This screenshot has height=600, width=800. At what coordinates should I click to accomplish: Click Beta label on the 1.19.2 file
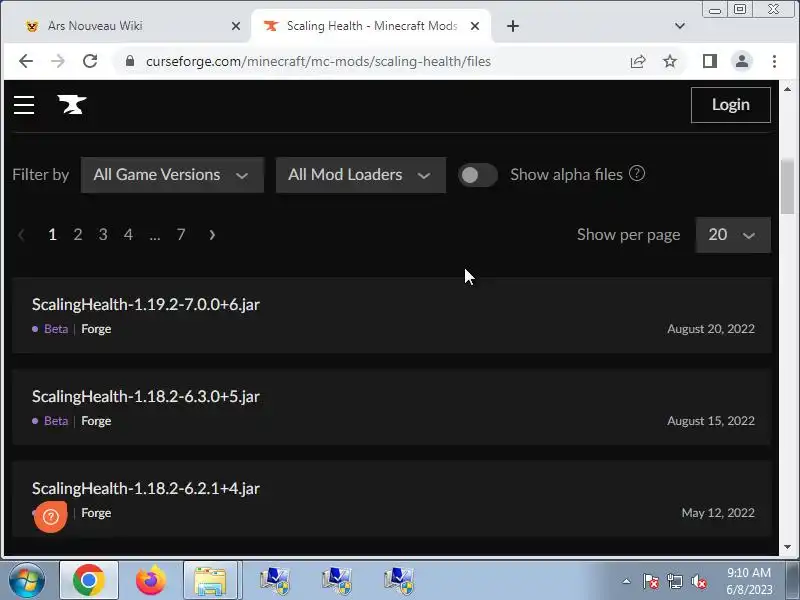(56, 329)
